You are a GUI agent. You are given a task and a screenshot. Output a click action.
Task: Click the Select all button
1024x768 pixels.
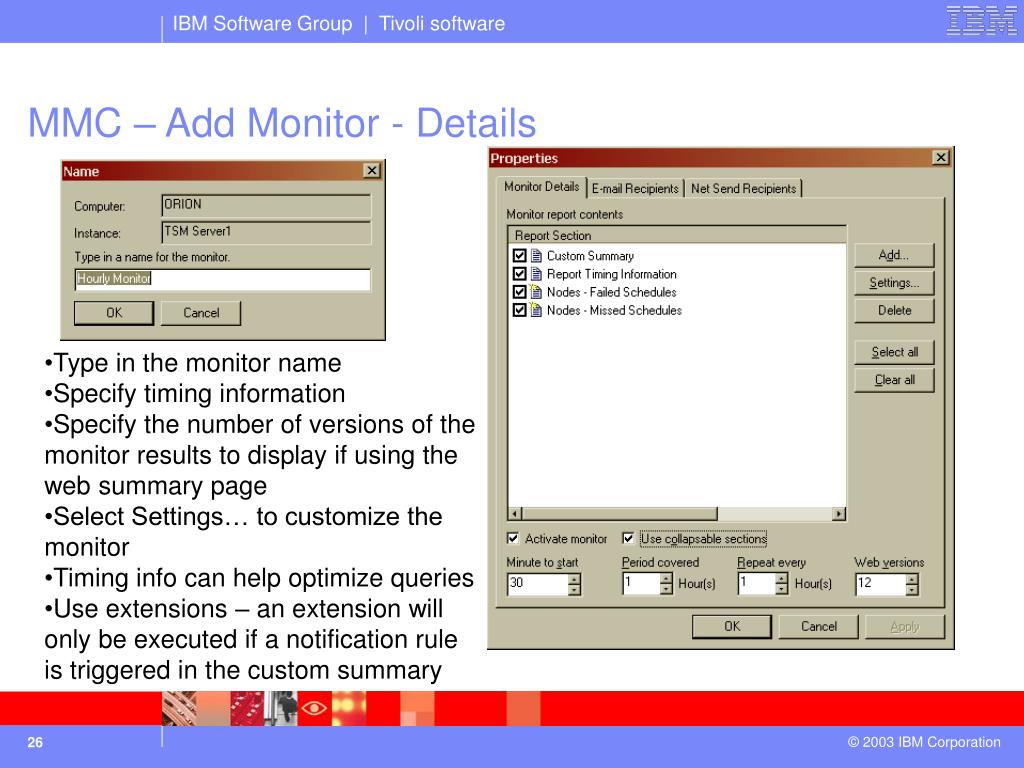pyautogui.click(x=894, y=352)
